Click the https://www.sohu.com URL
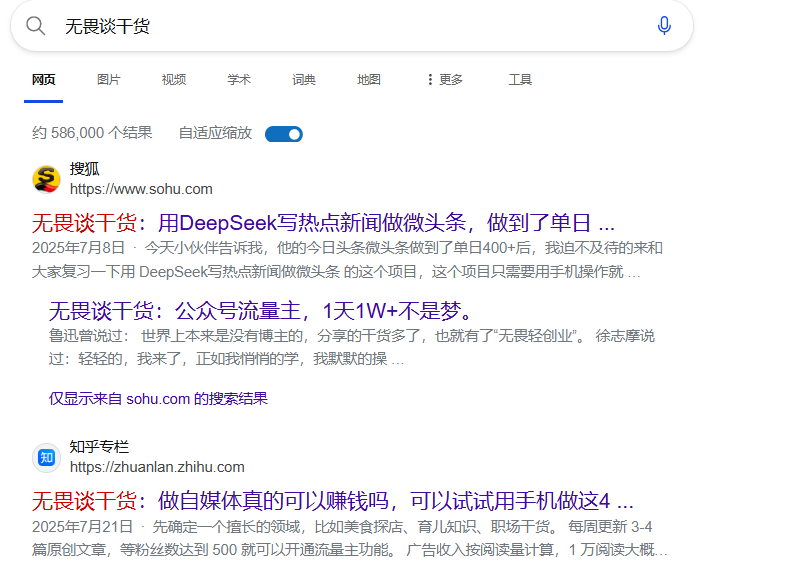787x587 pixels. click(141, 189)
